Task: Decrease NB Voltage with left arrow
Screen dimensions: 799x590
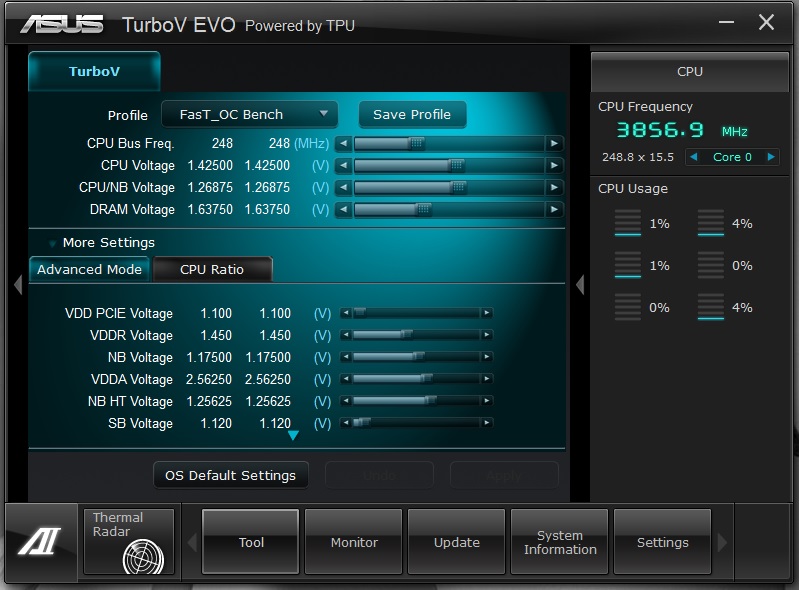Action: 346,357
